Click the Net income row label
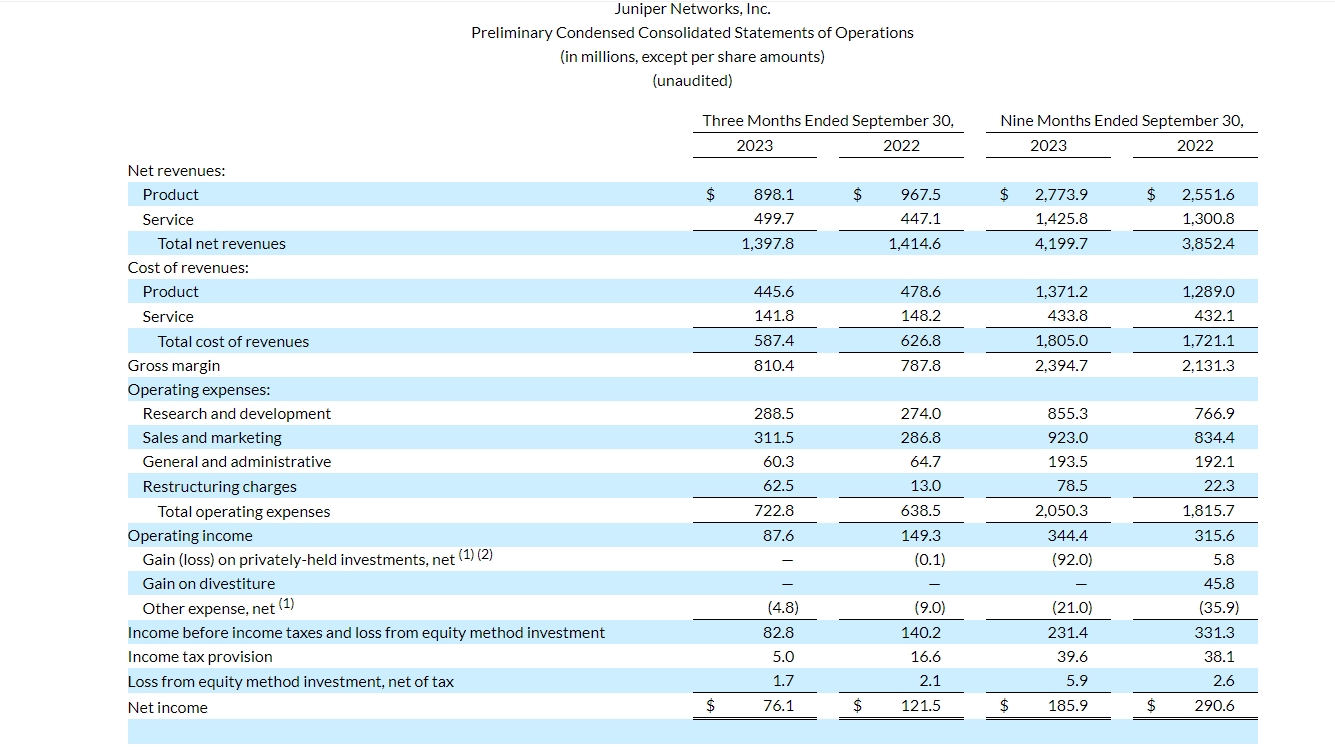This screenshot has width=1335, height=750. coord(168,708)
